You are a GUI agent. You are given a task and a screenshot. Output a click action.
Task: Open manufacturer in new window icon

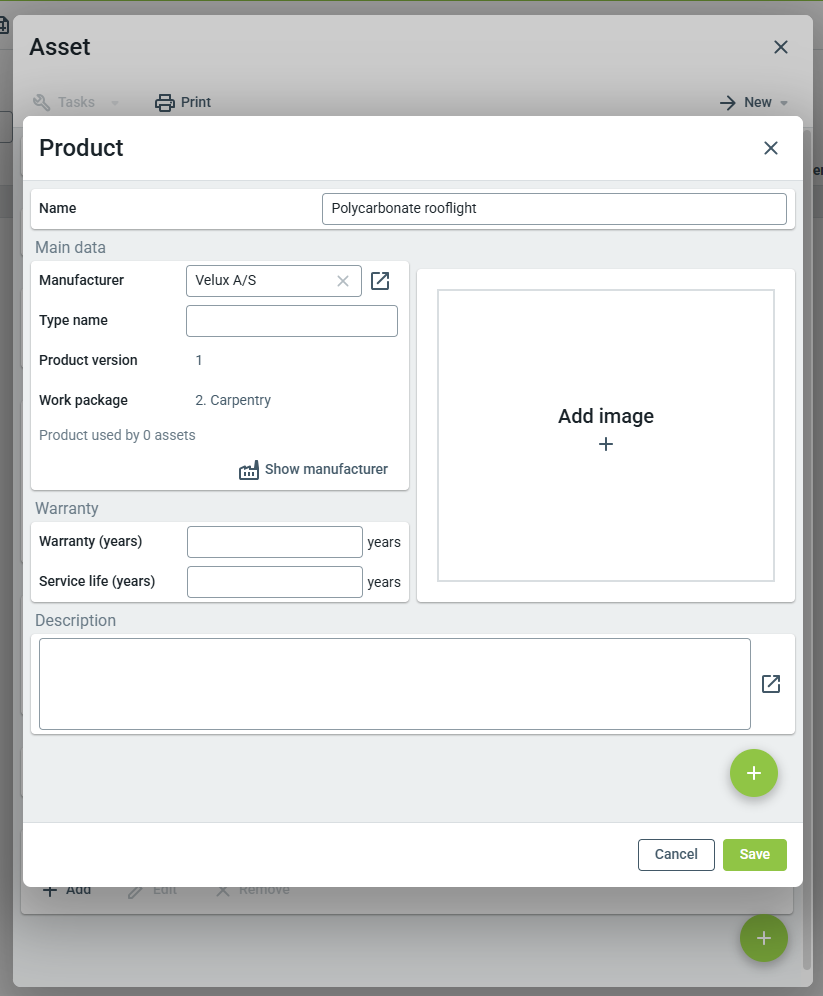click(x=380, y=281)
